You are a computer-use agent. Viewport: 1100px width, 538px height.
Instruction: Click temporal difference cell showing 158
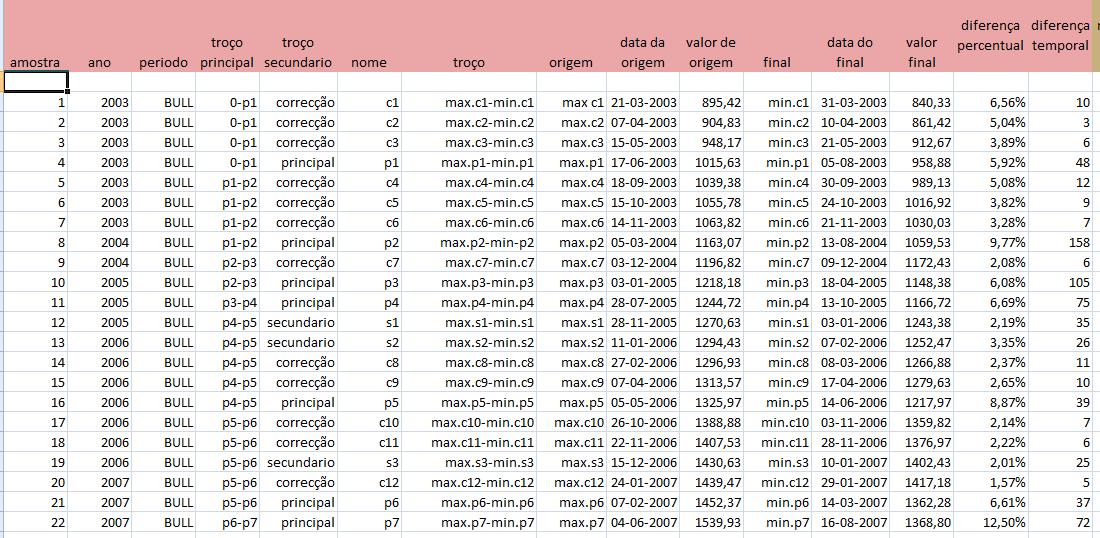pos(1060,243)
